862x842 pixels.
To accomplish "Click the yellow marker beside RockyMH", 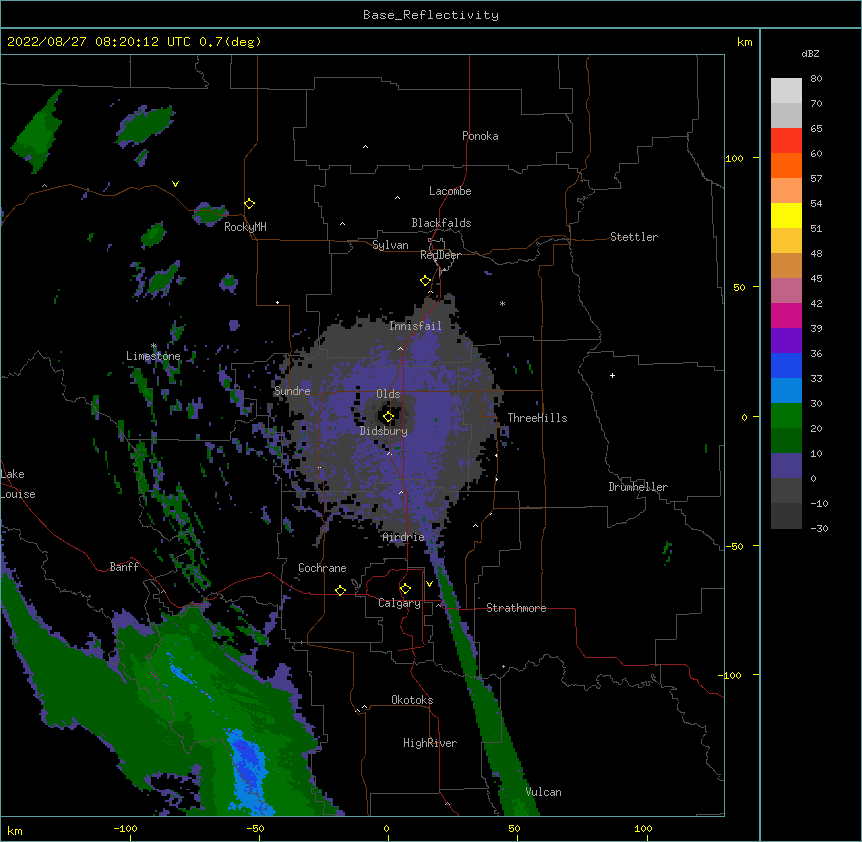I will pos(250,204).
